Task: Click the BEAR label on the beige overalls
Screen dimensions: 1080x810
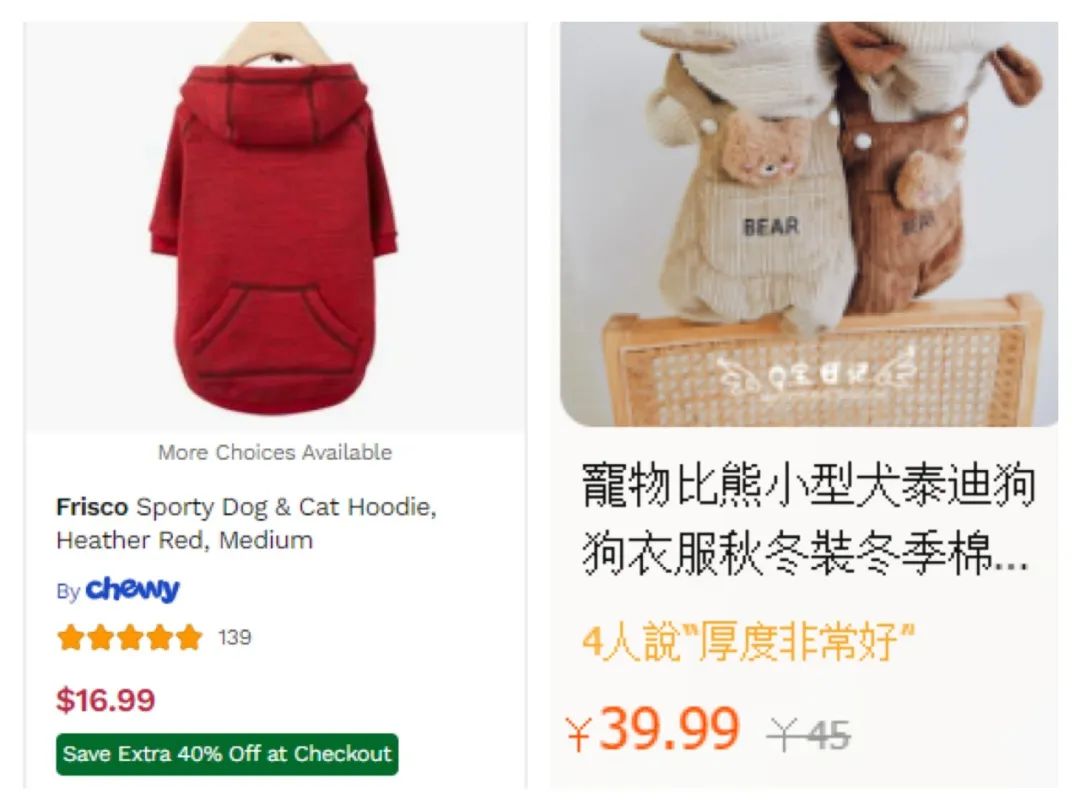Action: 771,227
